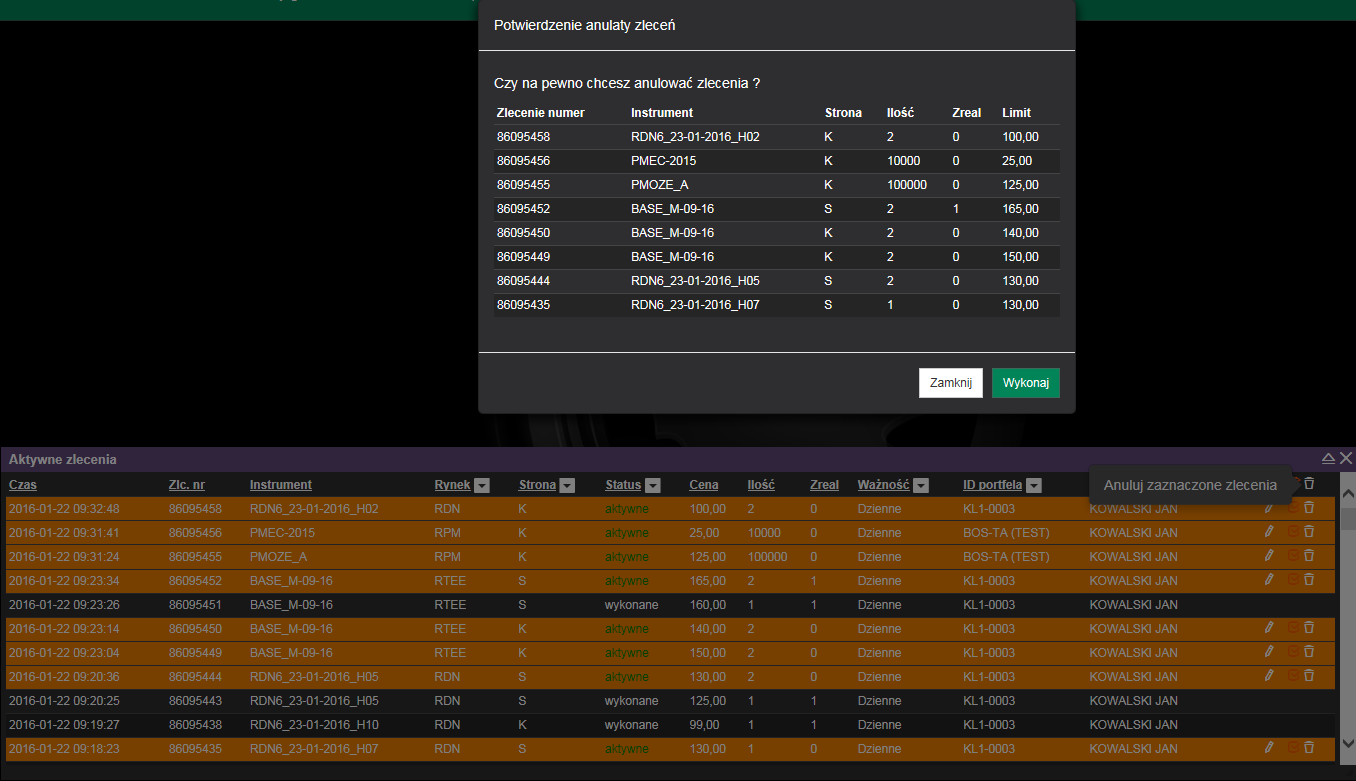Screen dimensions: 1356x781
Task: Click the executed order 86095438 row
Action: (670, 725)
